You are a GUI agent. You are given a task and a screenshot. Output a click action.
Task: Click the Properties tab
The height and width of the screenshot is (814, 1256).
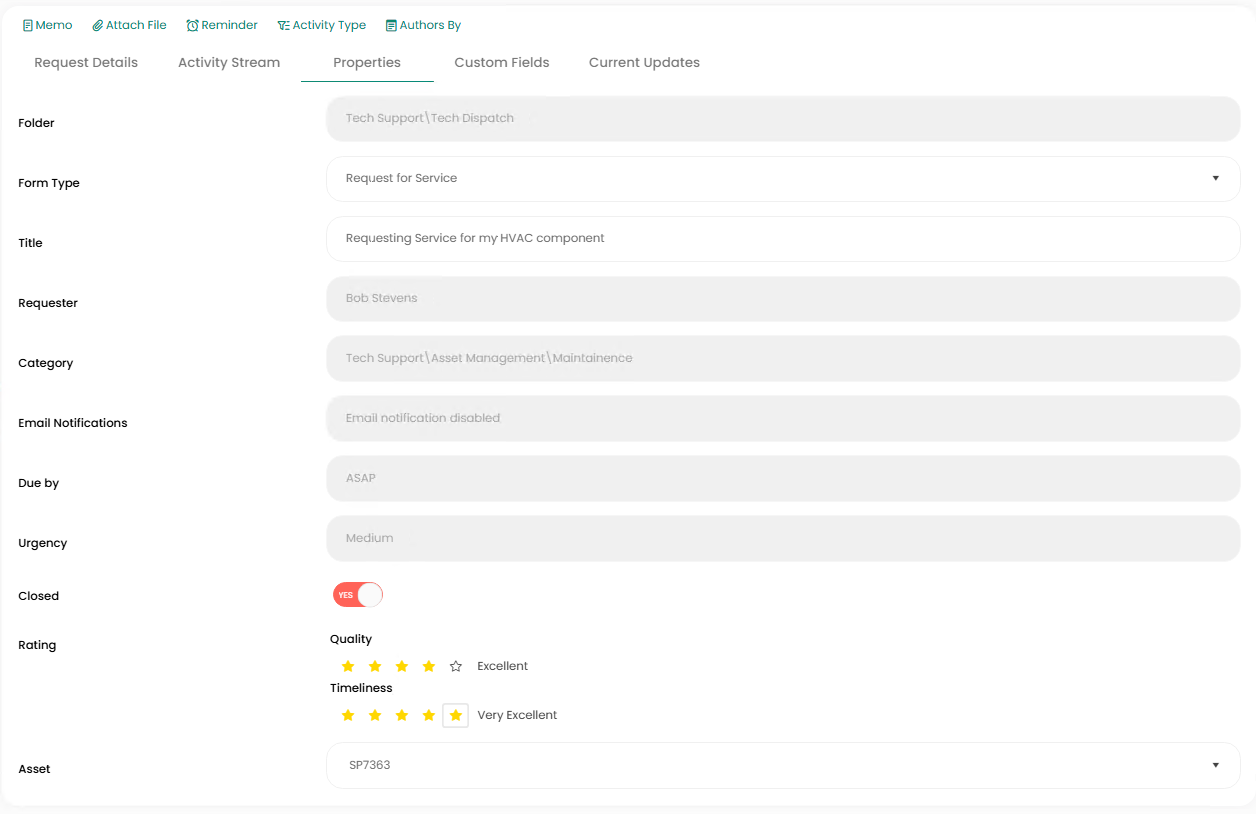click(x=367, y=62)
